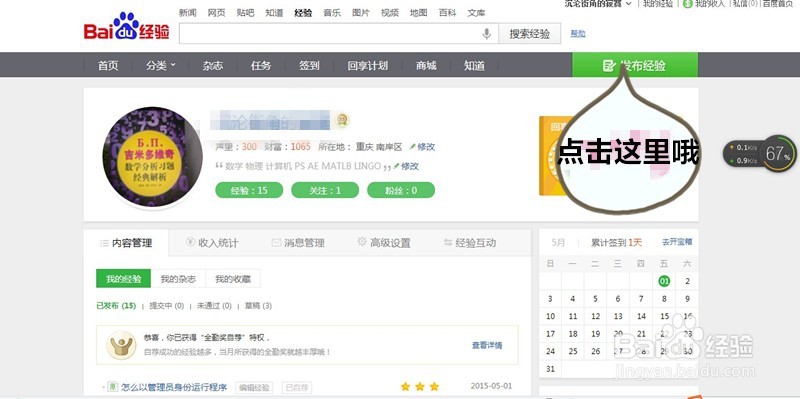The height and width of the screenshot is (399, 800).
Task: Filter by 已发布 (15)
Action: click(116, 306)
